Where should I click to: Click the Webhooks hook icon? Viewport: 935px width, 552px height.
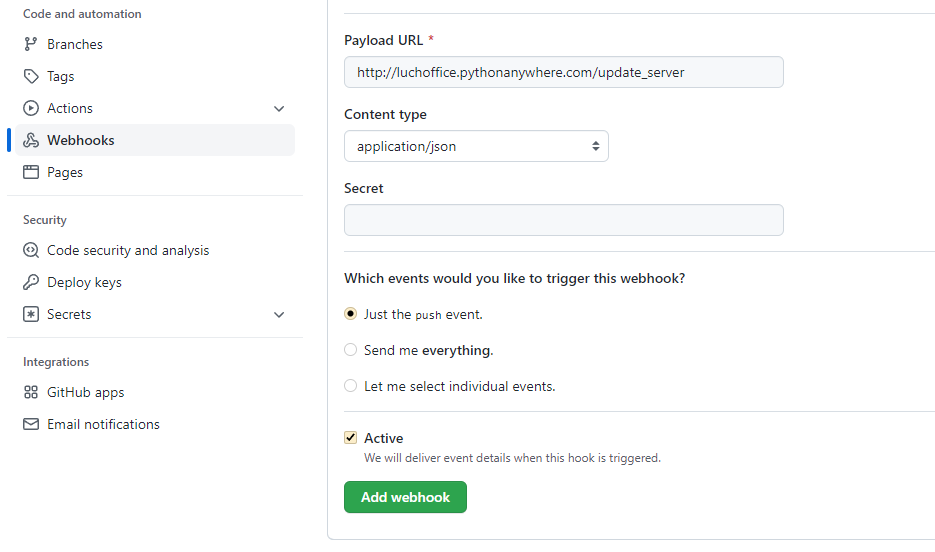tap(30, 140)
